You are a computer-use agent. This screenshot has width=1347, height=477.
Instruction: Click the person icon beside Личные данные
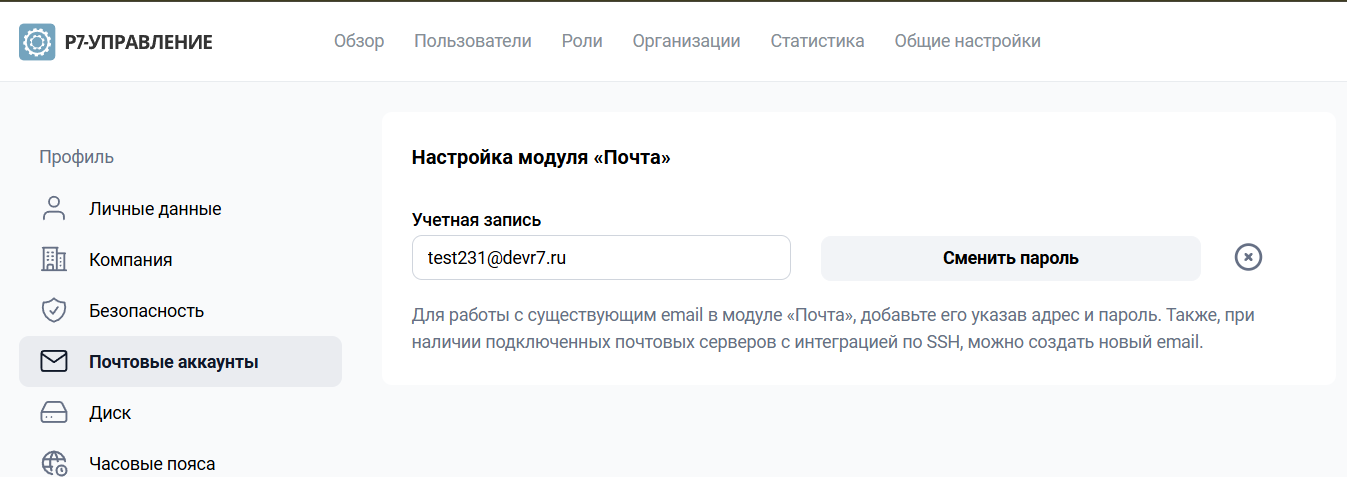click(54, 208)
